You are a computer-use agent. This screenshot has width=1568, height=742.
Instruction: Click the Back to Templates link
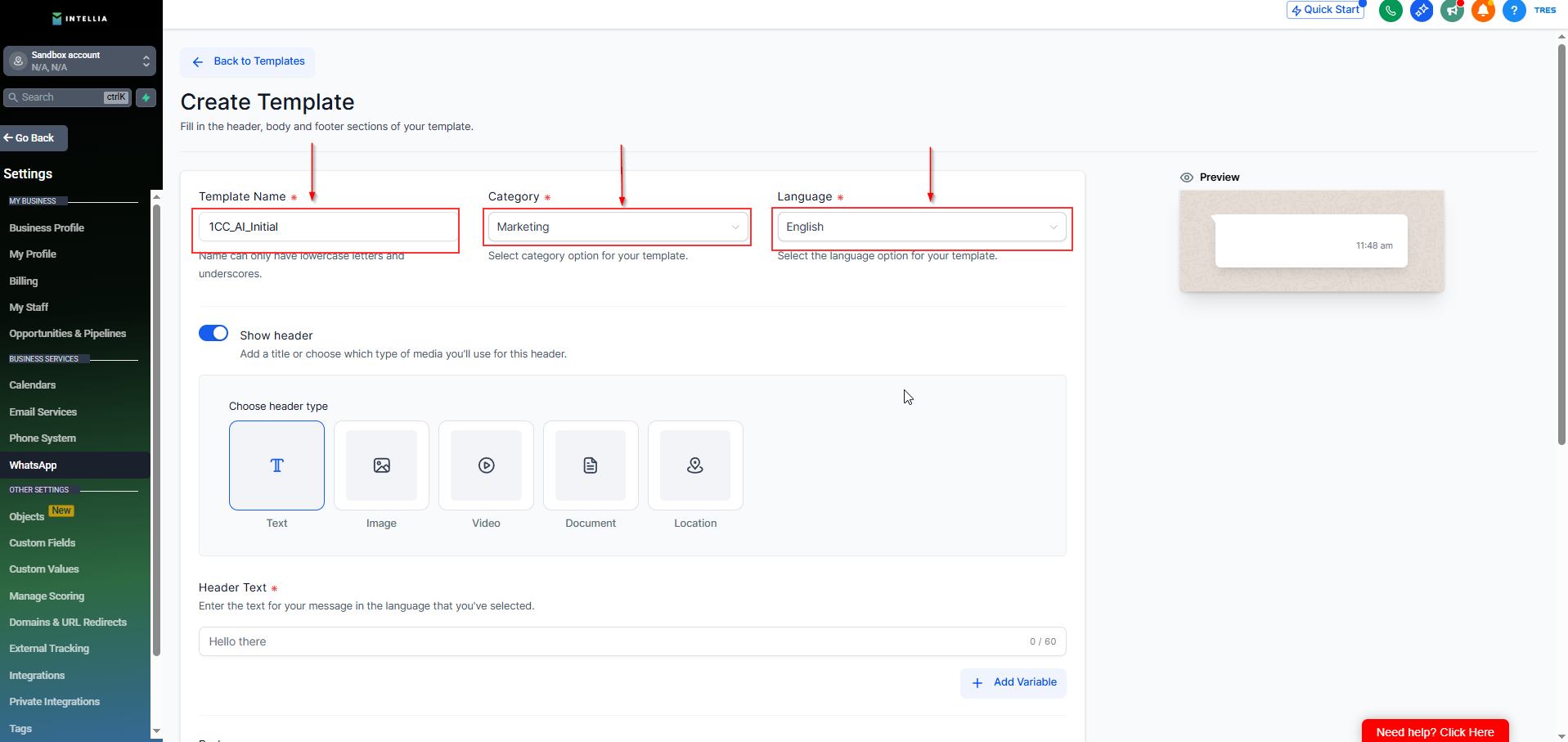pyautogui.click(x=249, y=61)
